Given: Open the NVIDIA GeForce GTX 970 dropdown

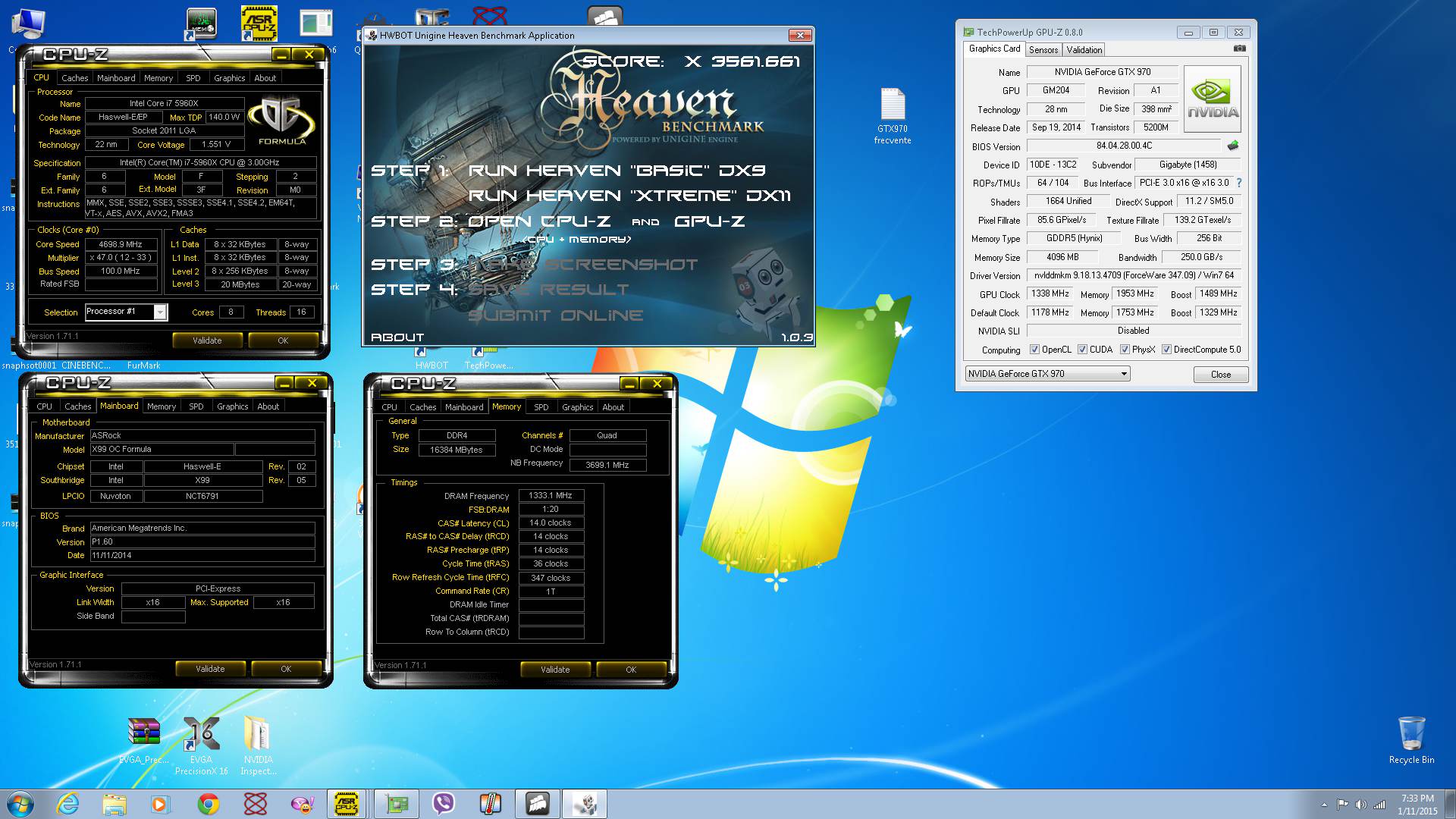Looking at the screenshot, I should 1047,374.
